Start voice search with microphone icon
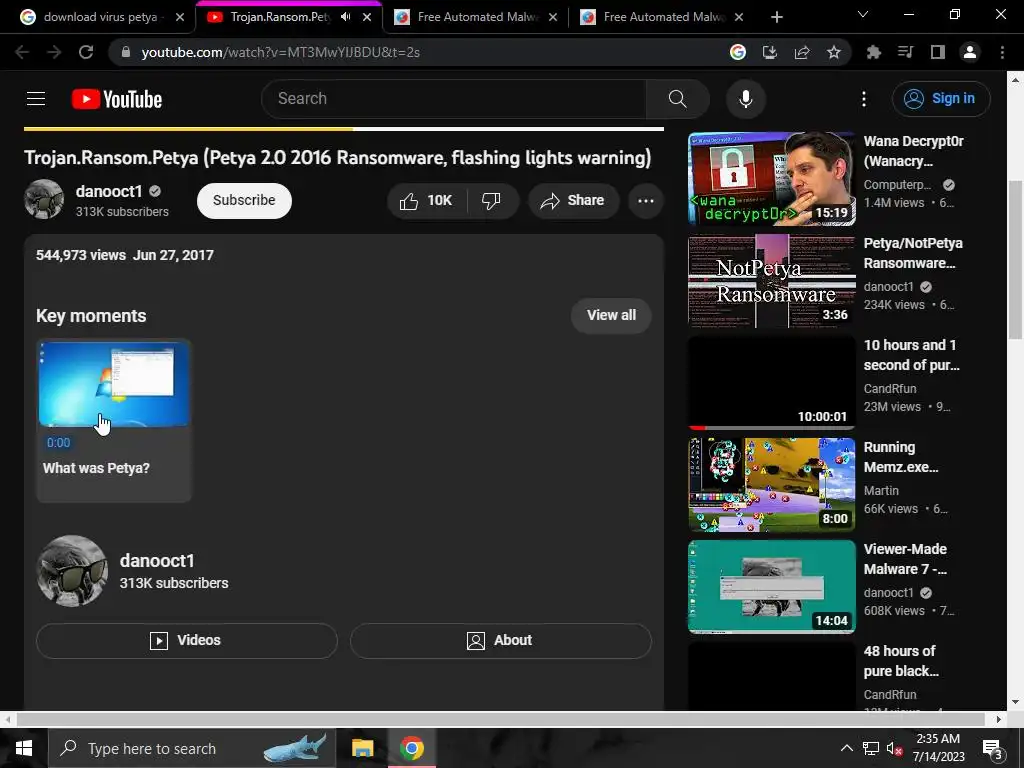 [x=746, y=99]
